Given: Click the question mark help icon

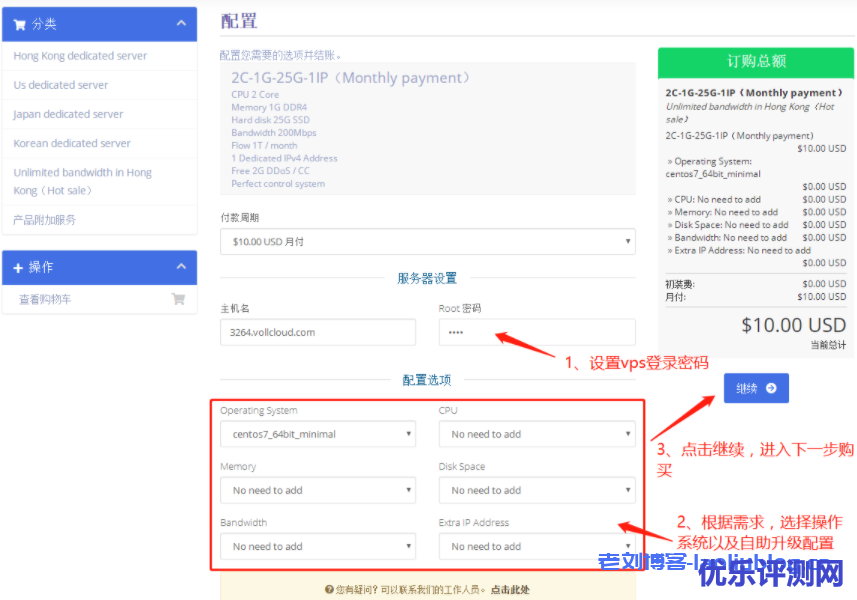Looking at the screenshot, I should pyautogui.click(x=330, y=590).
